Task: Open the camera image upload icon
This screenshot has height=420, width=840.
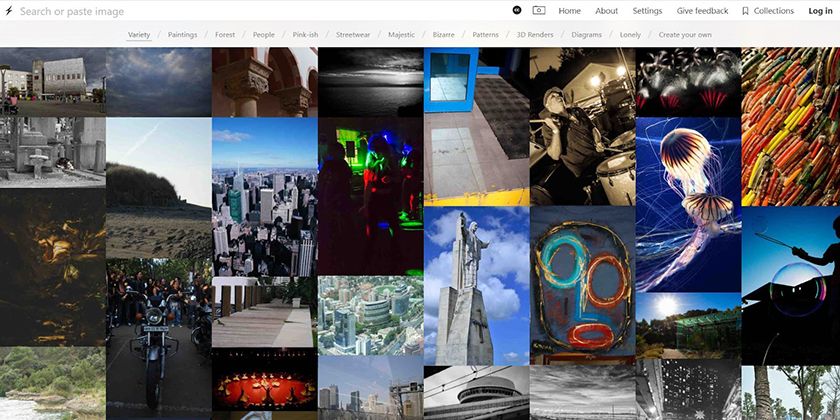Action: (538, 10)
